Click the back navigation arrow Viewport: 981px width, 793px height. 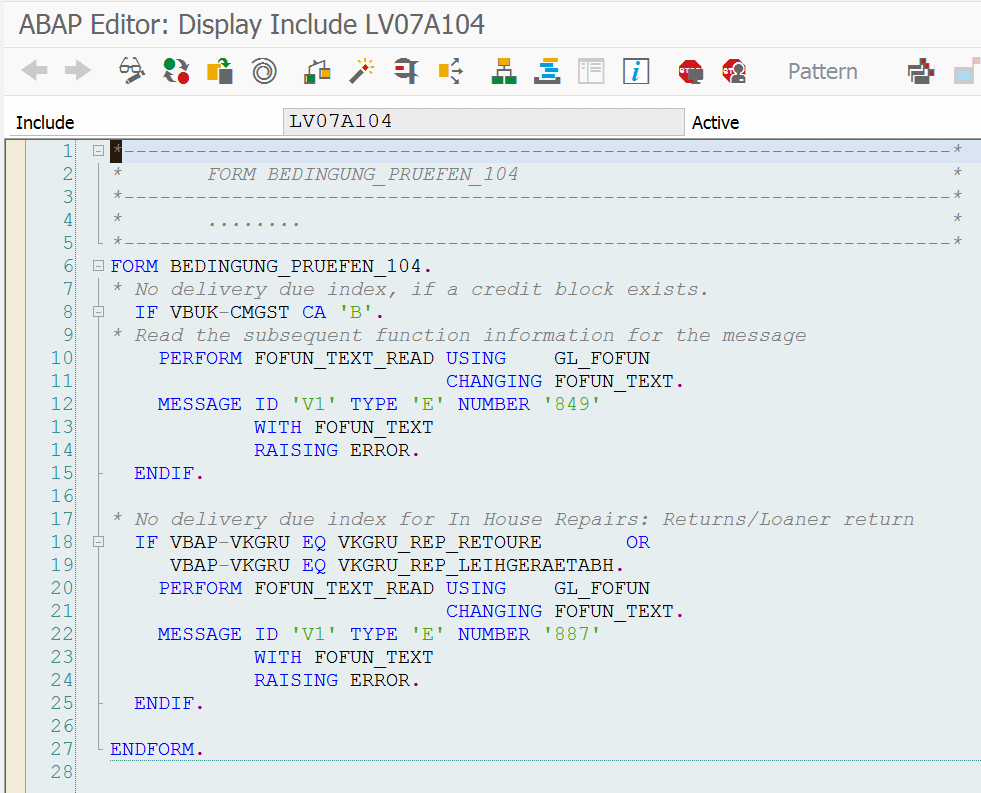coord(33,71)
